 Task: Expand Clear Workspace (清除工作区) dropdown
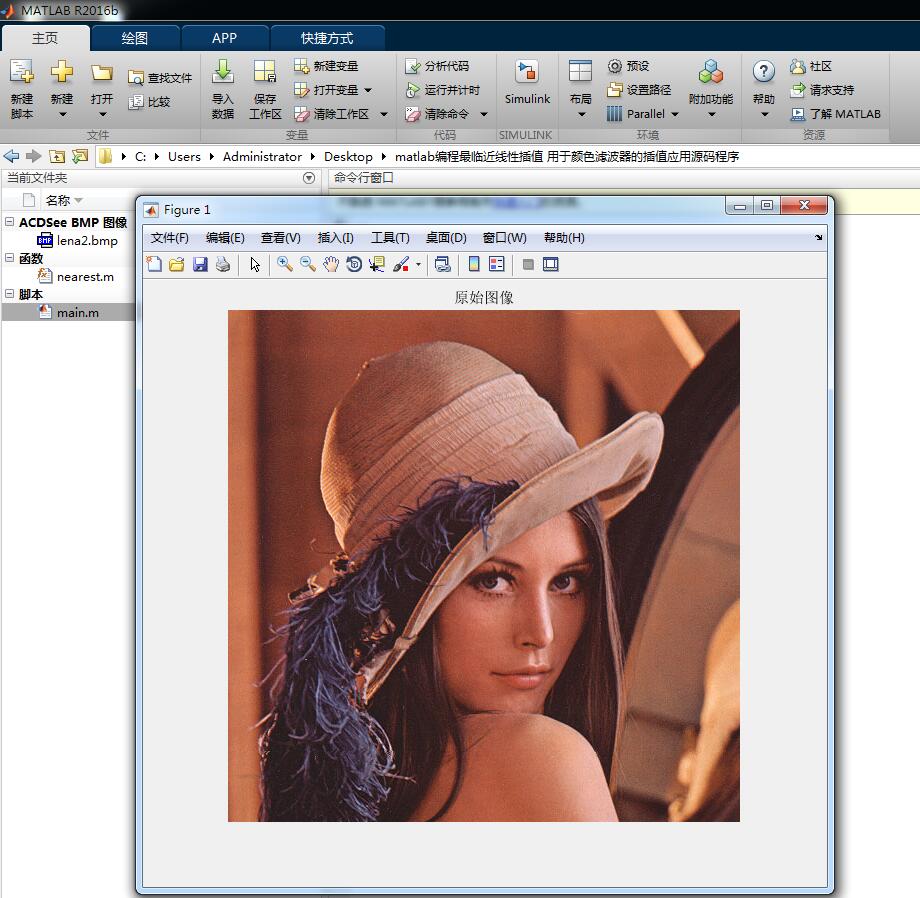(x=384, y=114)
